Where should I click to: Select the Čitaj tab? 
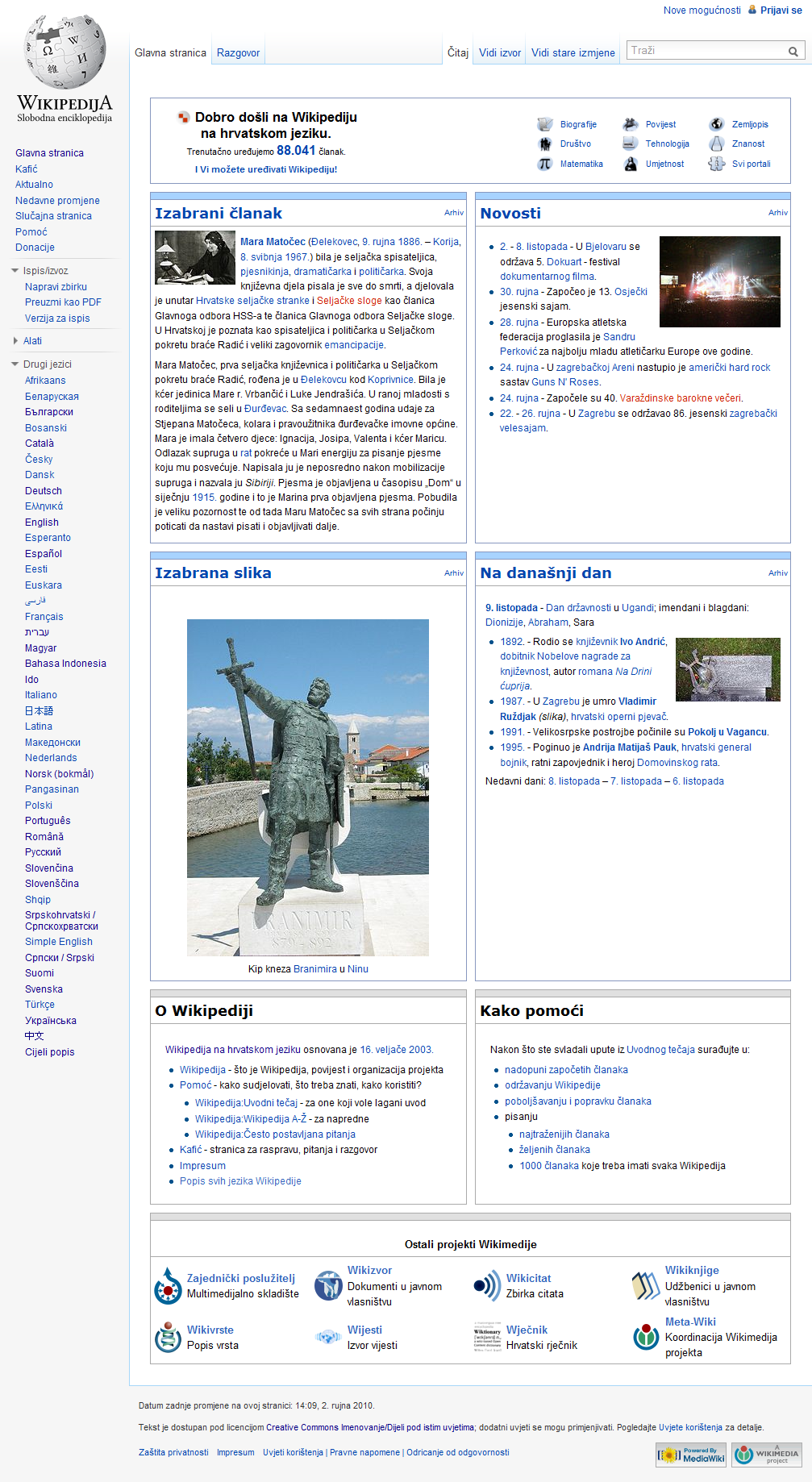pyautogui.click(x=457, y=53)
